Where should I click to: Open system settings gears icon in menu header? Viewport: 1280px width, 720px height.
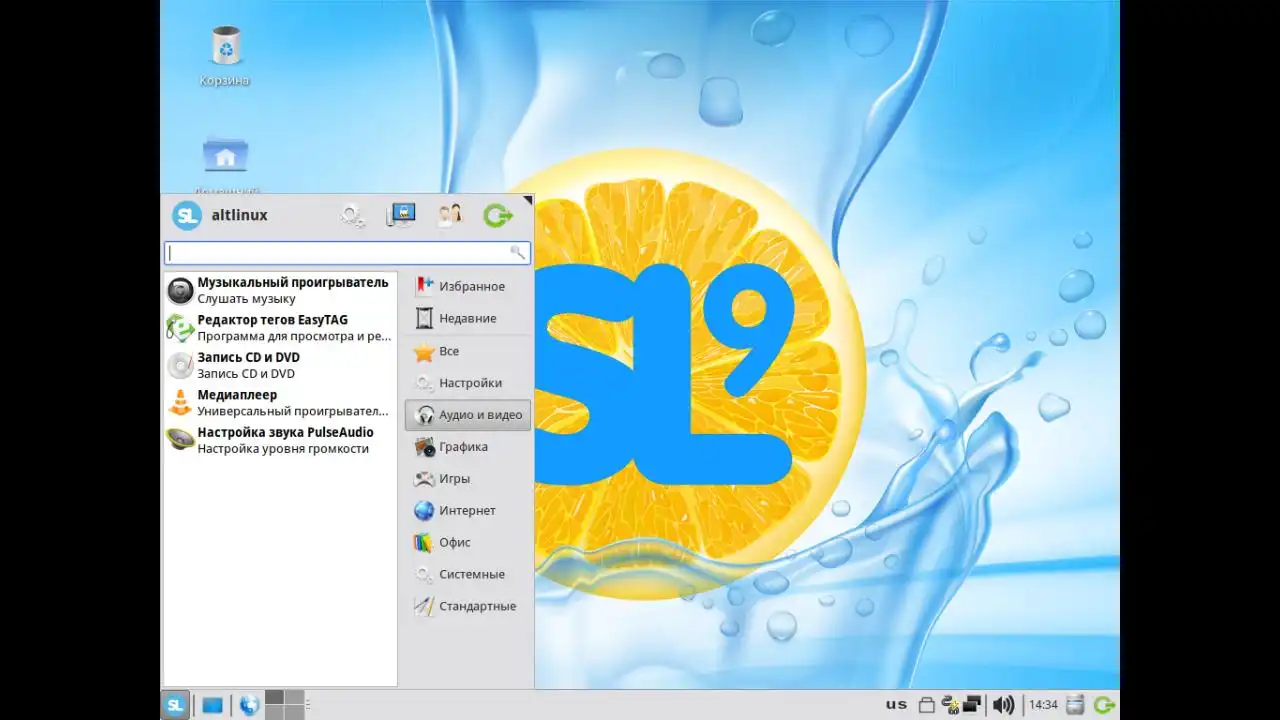352,215
